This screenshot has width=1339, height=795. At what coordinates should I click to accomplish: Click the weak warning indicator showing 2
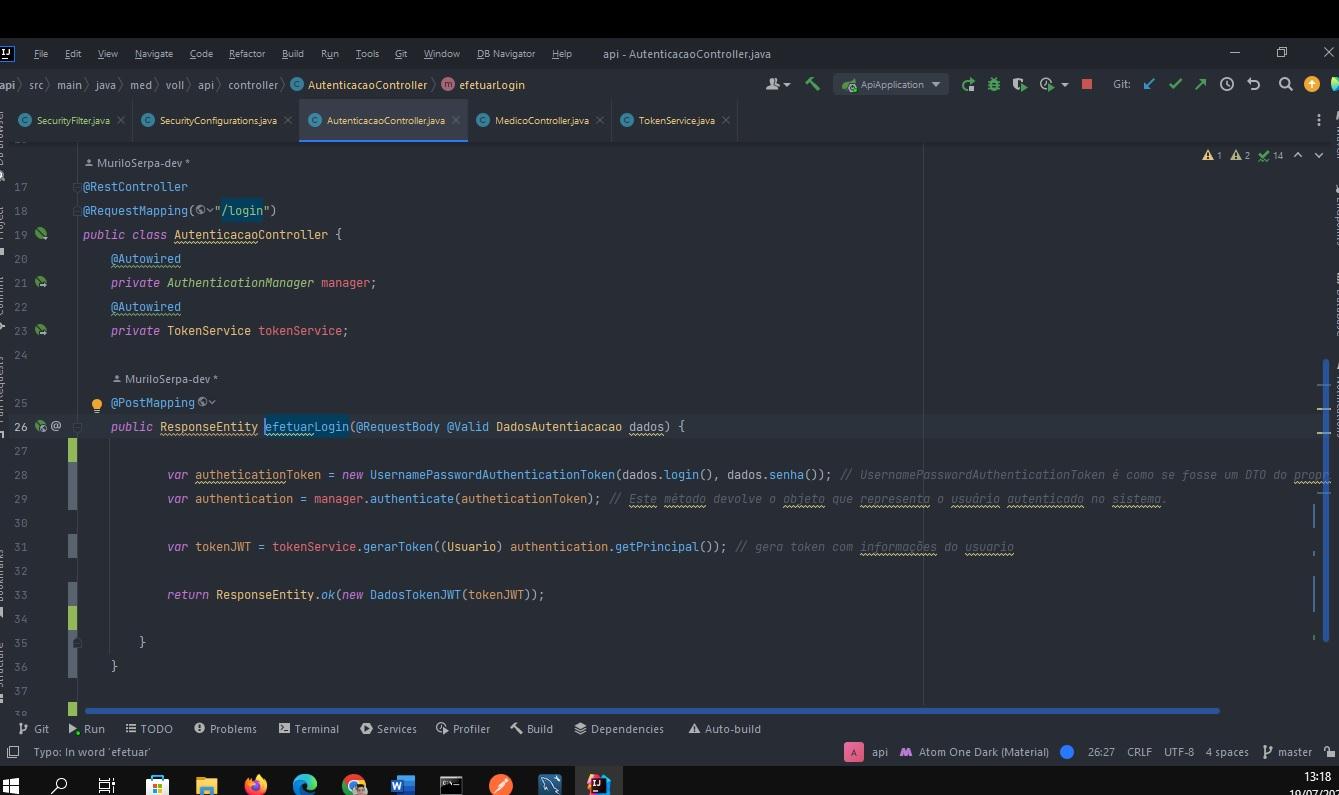(x=1240, y=156)
